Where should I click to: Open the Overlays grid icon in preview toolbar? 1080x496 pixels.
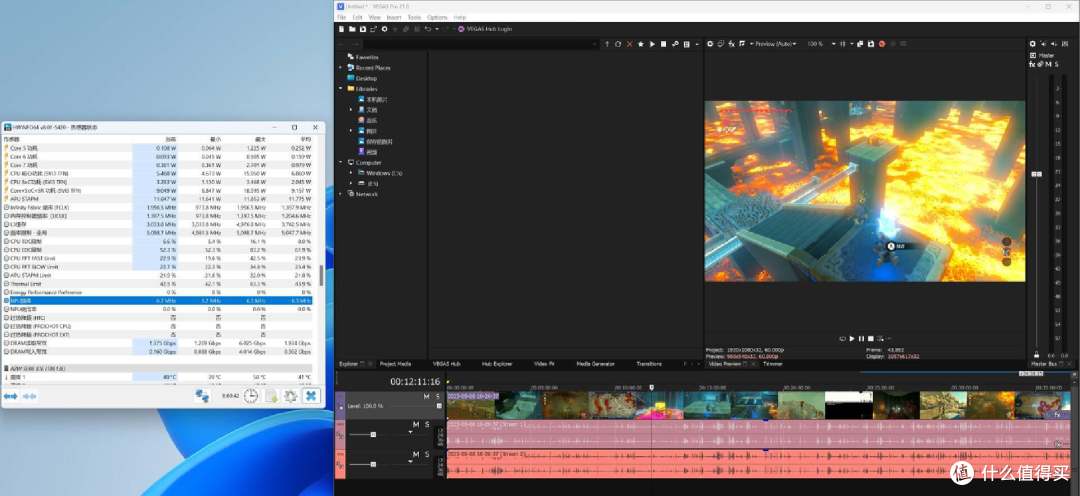tap(843, 44)
